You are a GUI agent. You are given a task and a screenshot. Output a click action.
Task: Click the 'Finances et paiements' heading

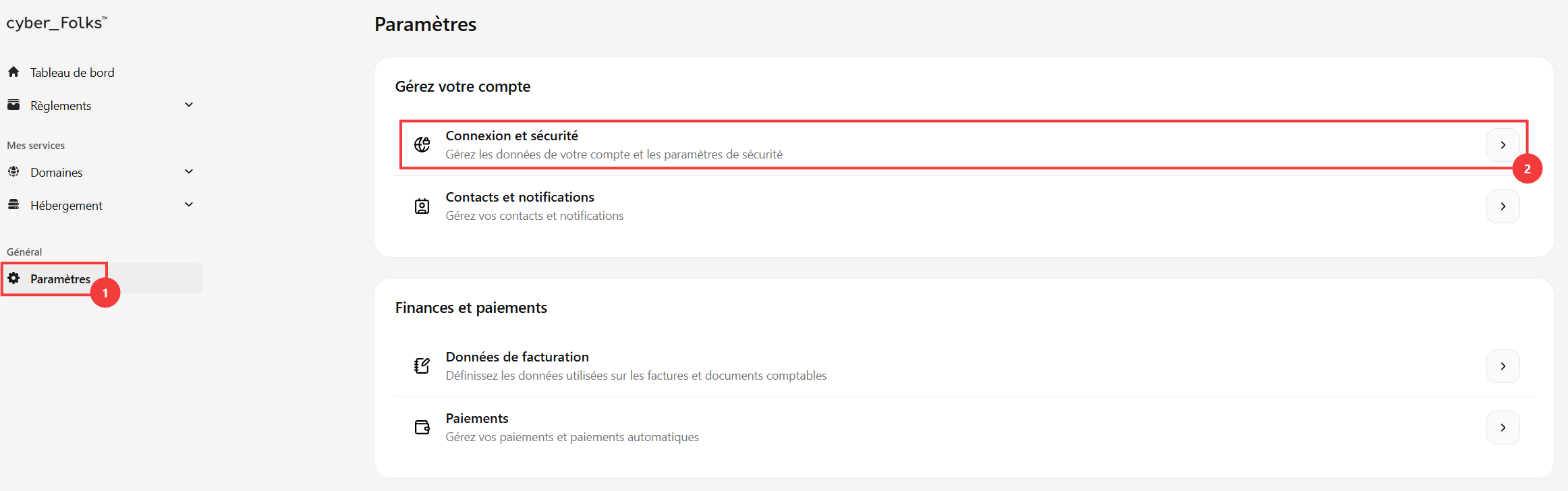coord(471,308)
